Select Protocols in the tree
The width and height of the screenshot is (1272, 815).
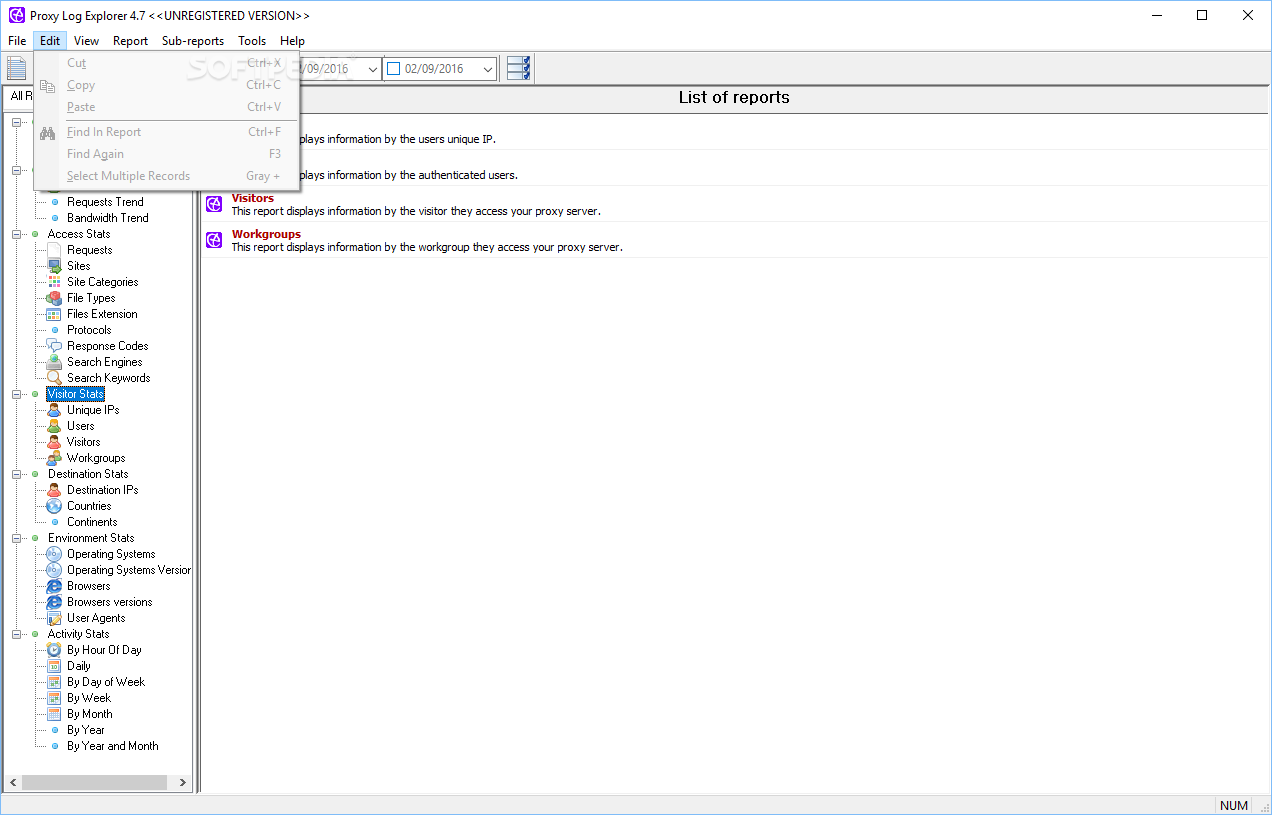[x=89, y=330]
